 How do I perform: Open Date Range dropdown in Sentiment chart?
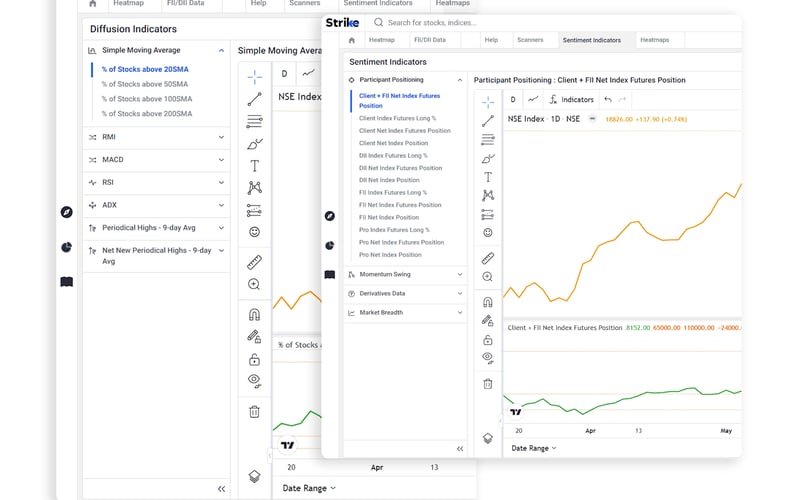pyautogui.click(x=534, y=448)
